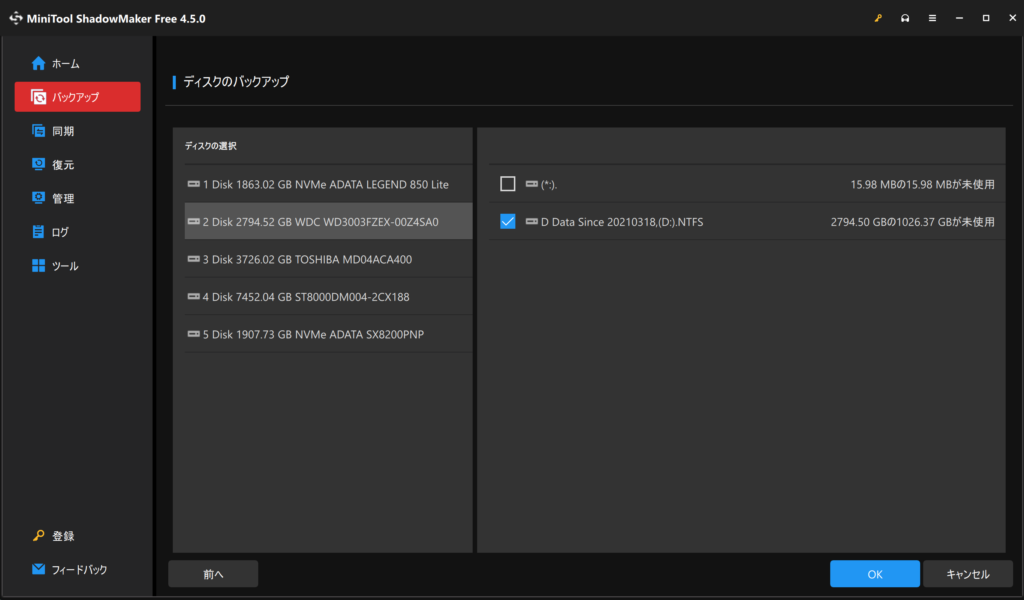Viewport: 1024px width, 600px height.
Task: Click the Restore (復元) icon in sidebar
Action: point(39,165)
